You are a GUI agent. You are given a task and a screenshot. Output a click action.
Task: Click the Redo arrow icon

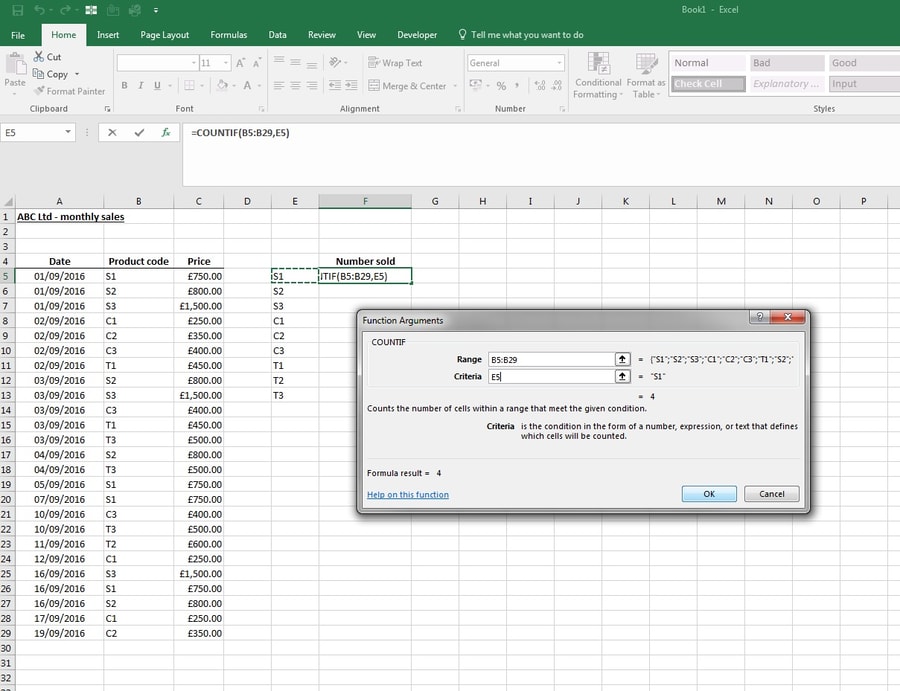[65, 10]
